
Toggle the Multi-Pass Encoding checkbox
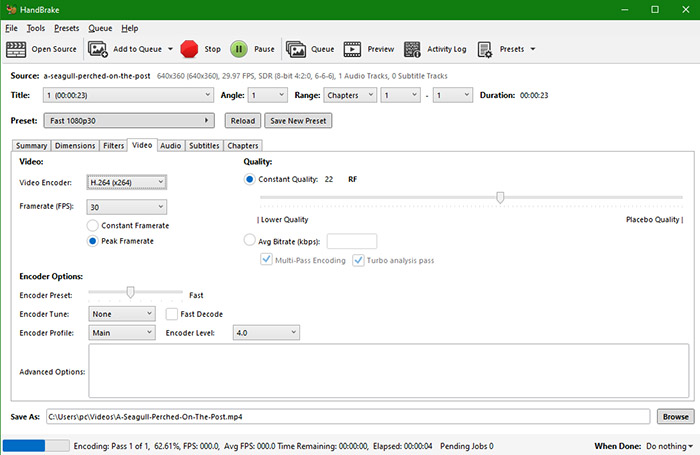(267, 259)
